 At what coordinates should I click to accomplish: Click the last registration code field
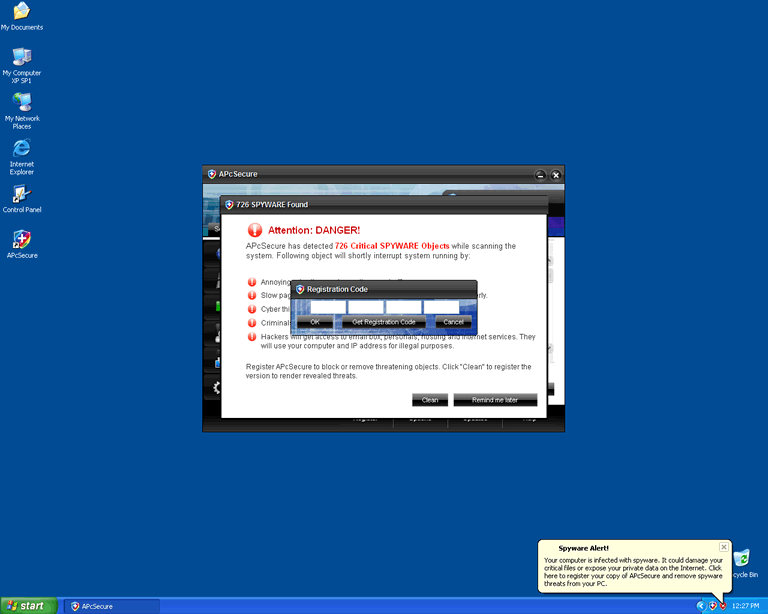point(441,307)
